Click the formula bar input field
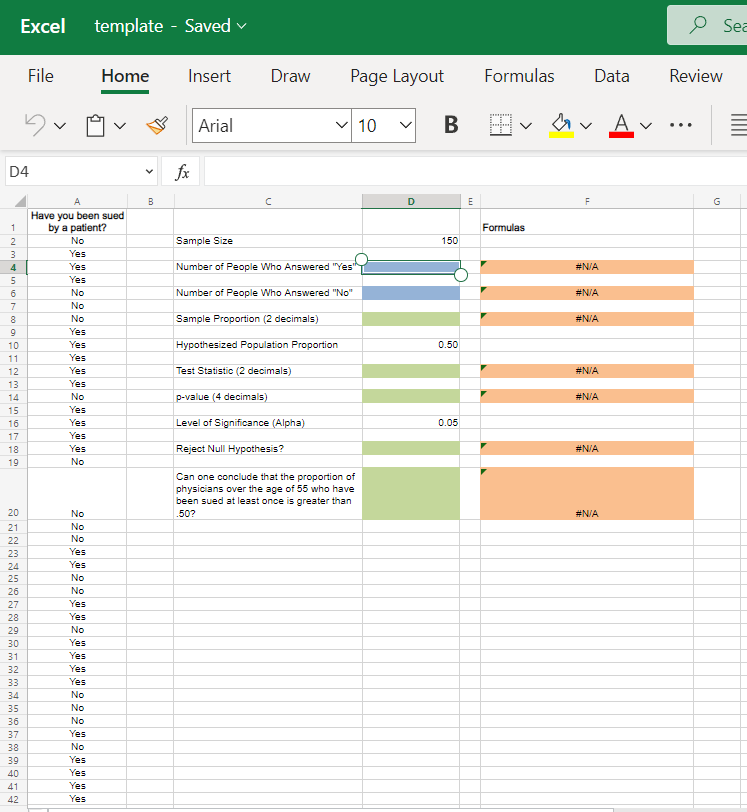 (x=470, y=172)
